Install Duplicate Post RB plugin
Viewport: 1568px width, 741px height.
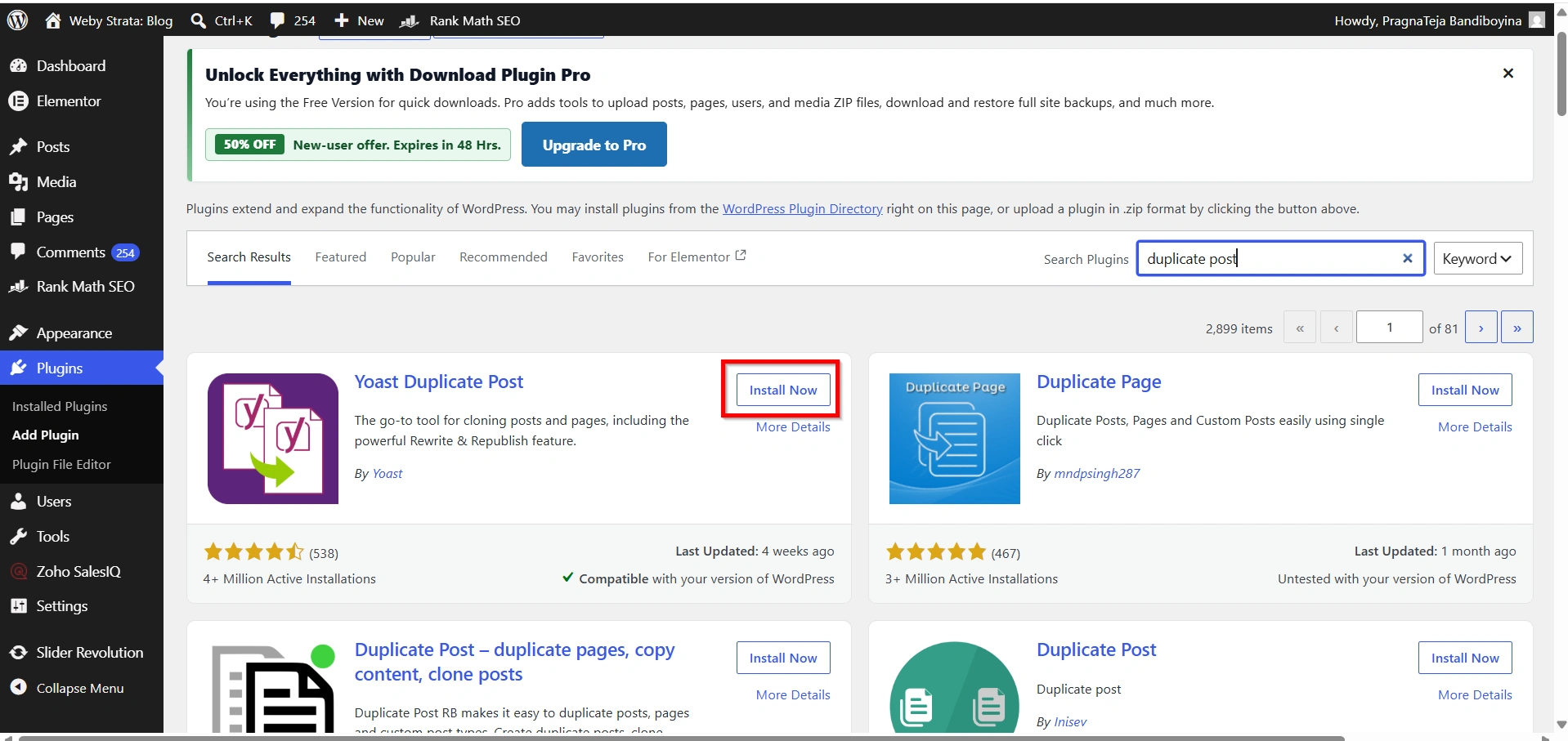tap(783, 658)
